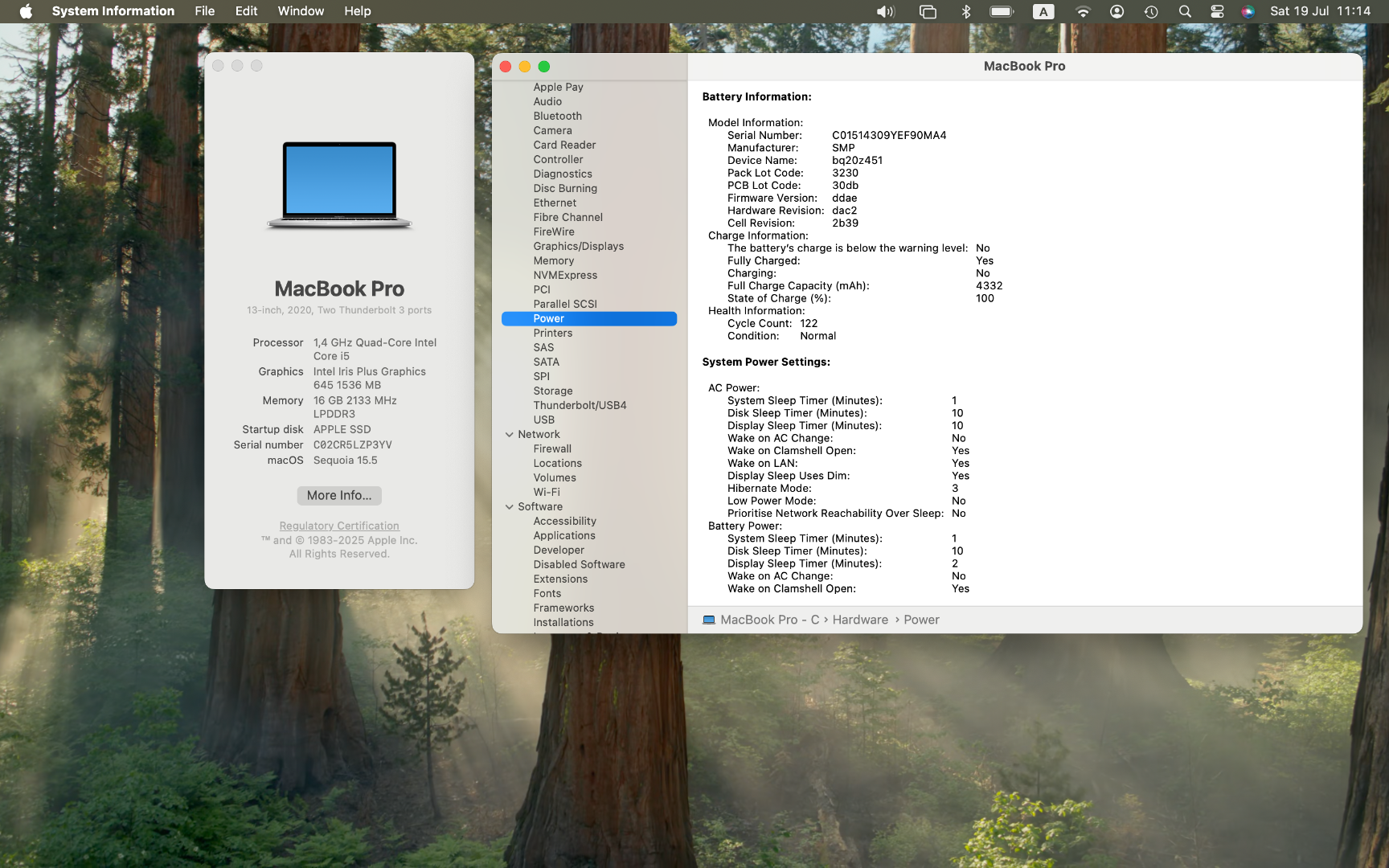Open the keyboard input source icon
Image resolution: width=1389 pixels, height=868 pixels.
point(1043,11)
